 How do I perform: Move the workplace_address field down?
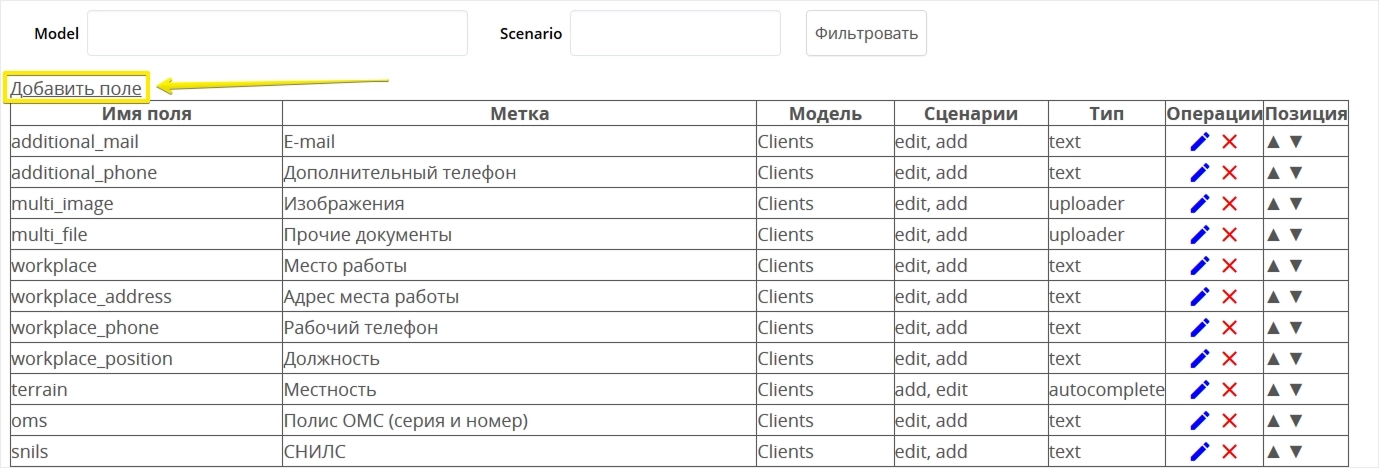coord(1296,297)
